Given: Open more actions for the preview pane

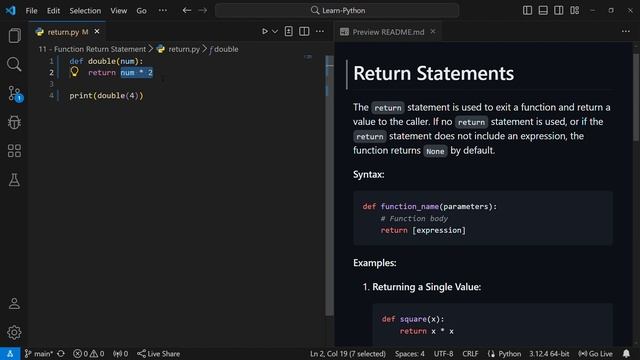Looking at the screenshot, I should (x=626, y=31).
